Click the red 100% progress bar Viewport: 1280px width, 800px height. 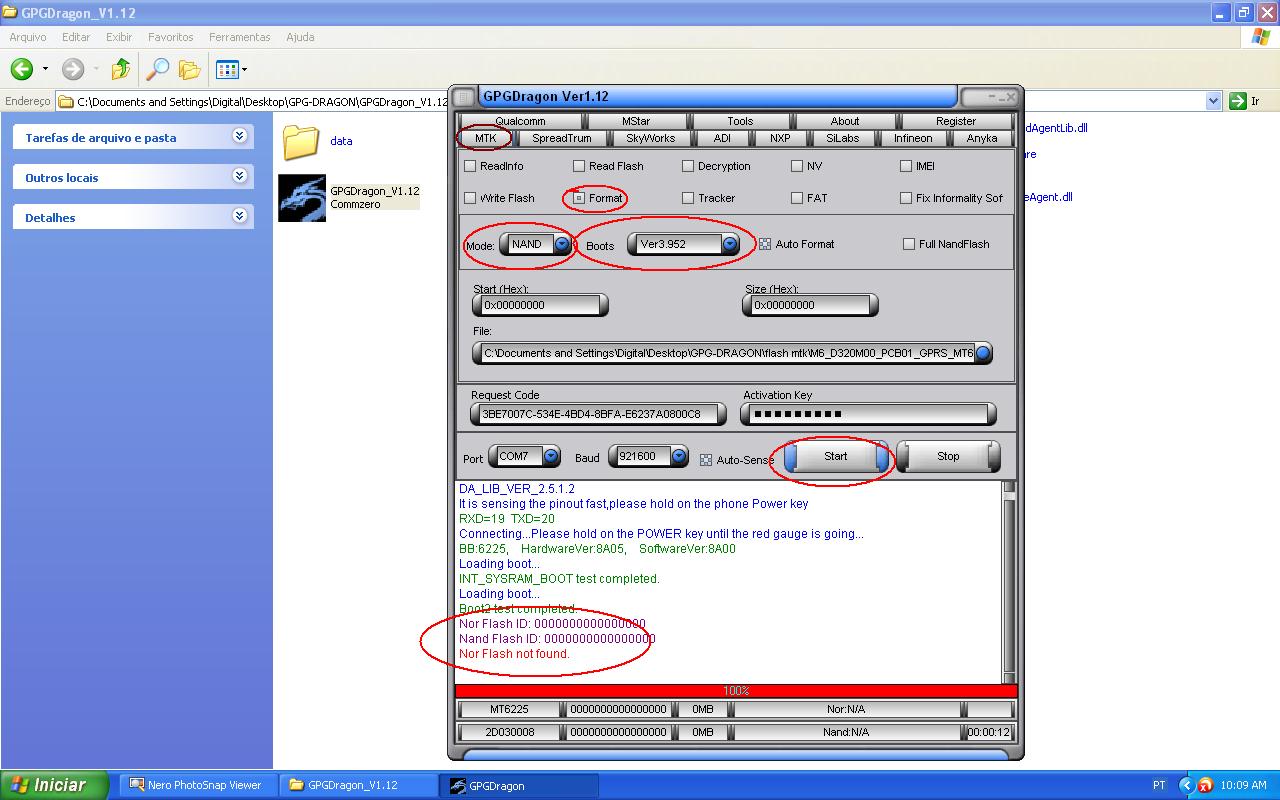pyautogui.click(x=736, y=691)
